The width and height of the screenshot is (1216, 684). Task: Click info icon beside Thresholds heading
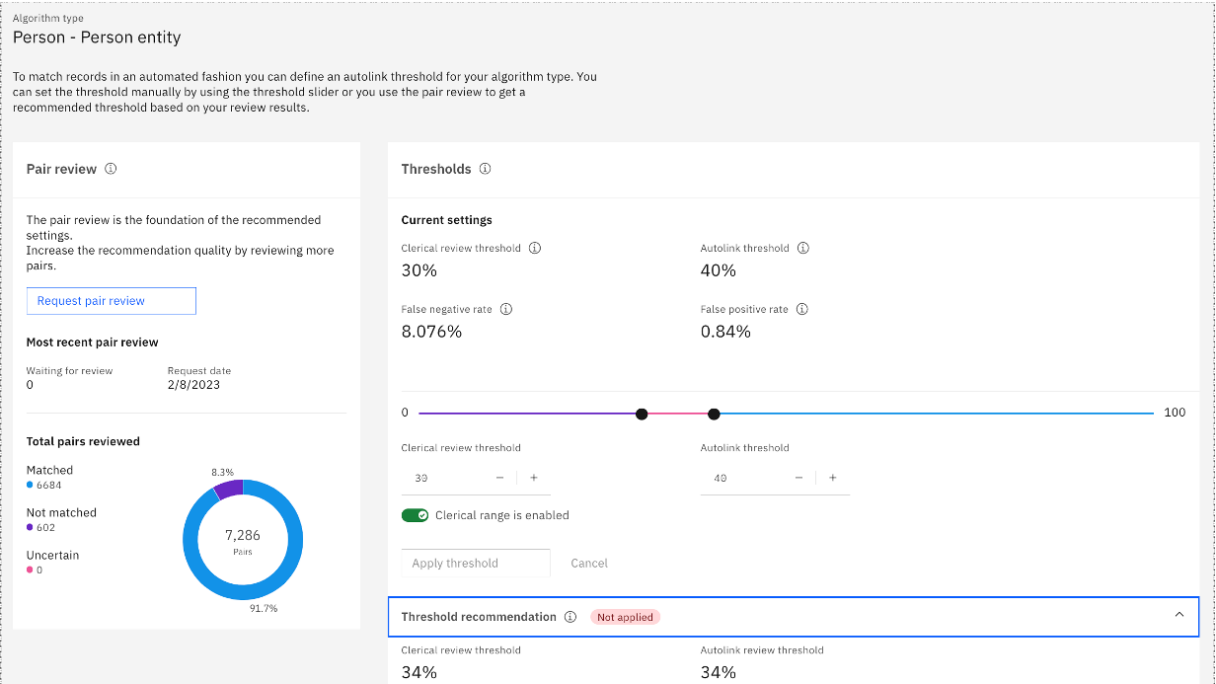click(485, 169)
